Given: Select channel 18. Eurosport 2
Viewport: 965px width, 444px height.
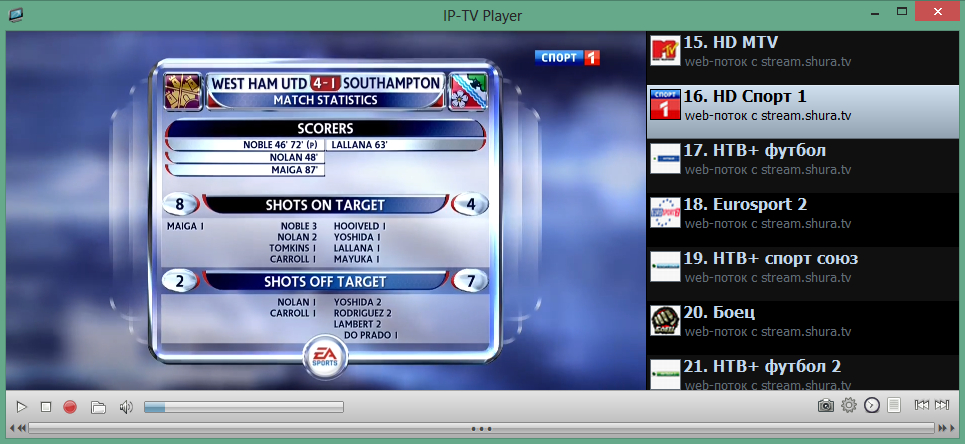Looking at the screenshot, I should (x=803, y=220).
